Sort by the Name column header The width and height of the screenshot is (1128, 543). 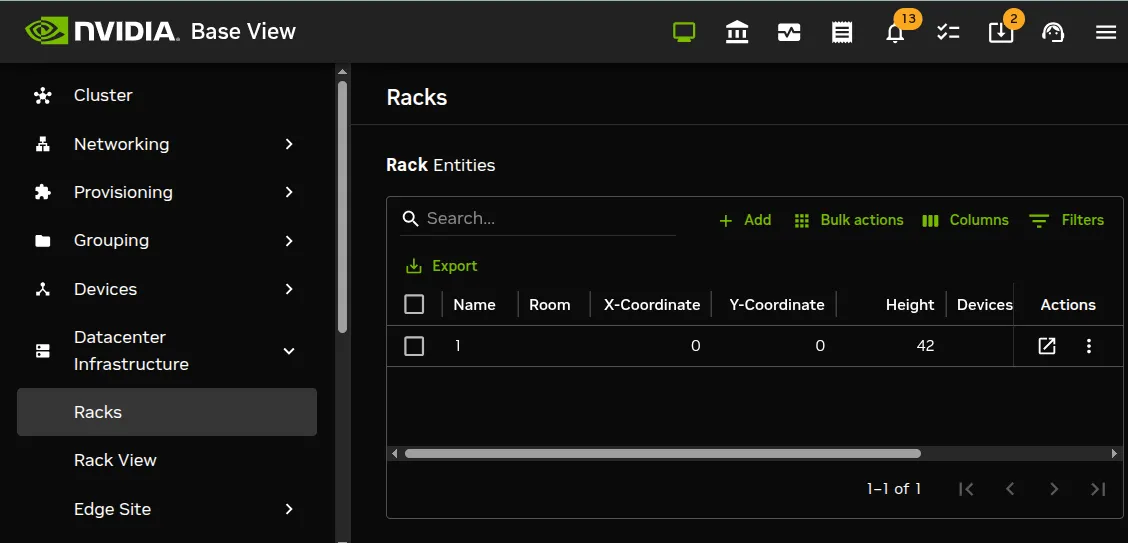[x=474, y=304]
